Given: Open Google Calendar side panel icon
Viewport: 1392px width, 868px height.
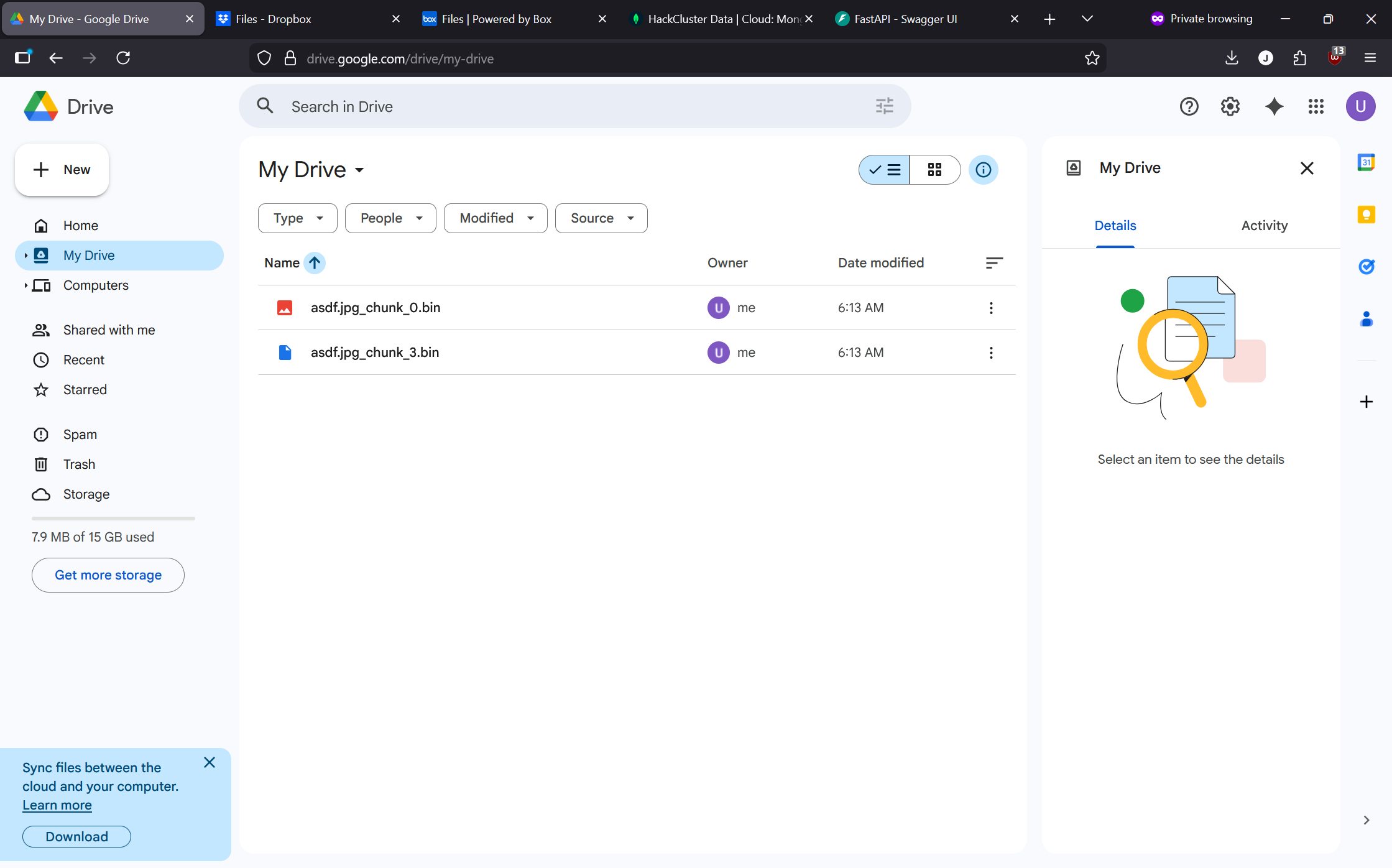Looking at the screenshot, I should click(x=1366, y=163).
